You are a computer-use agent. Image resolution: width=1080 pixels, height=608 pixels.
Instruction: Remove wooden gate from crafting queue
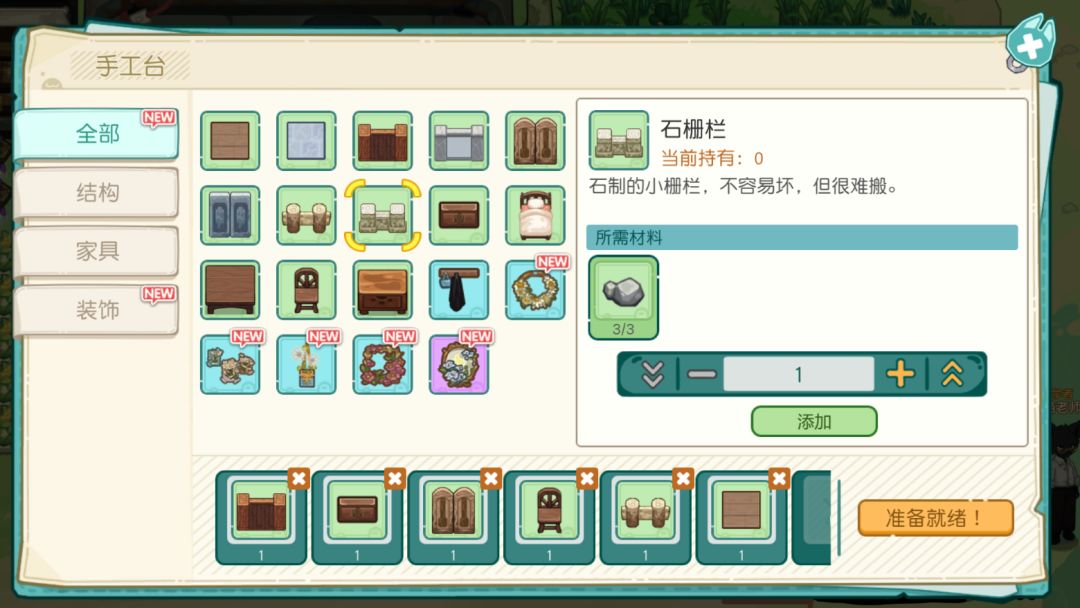point(298,478)
